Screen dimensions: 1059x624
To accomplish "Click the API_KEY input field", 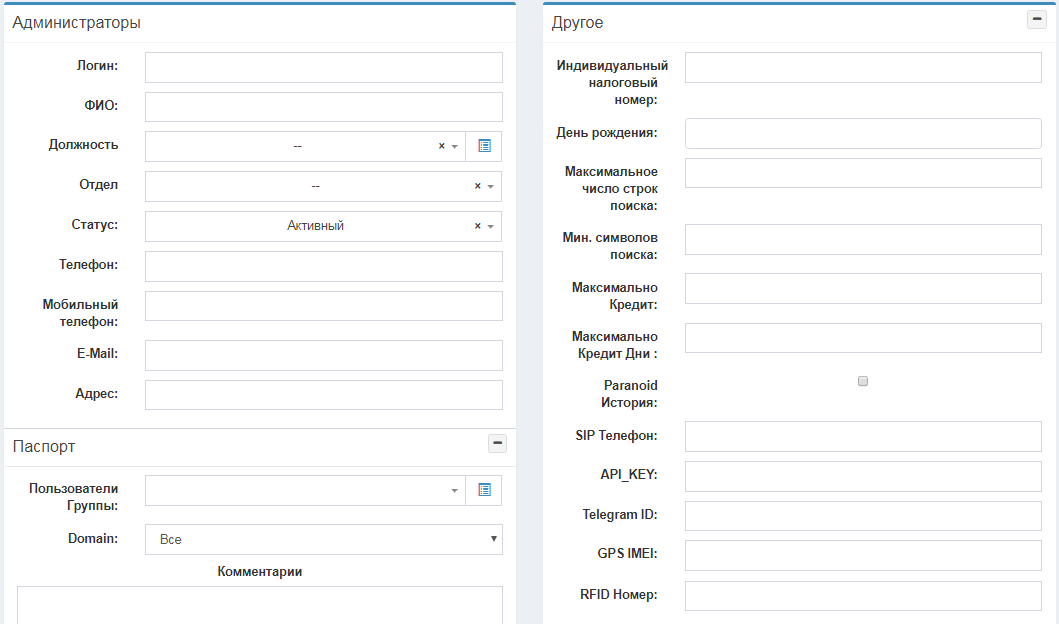I will pyautogui.click(x=862, y=476).
